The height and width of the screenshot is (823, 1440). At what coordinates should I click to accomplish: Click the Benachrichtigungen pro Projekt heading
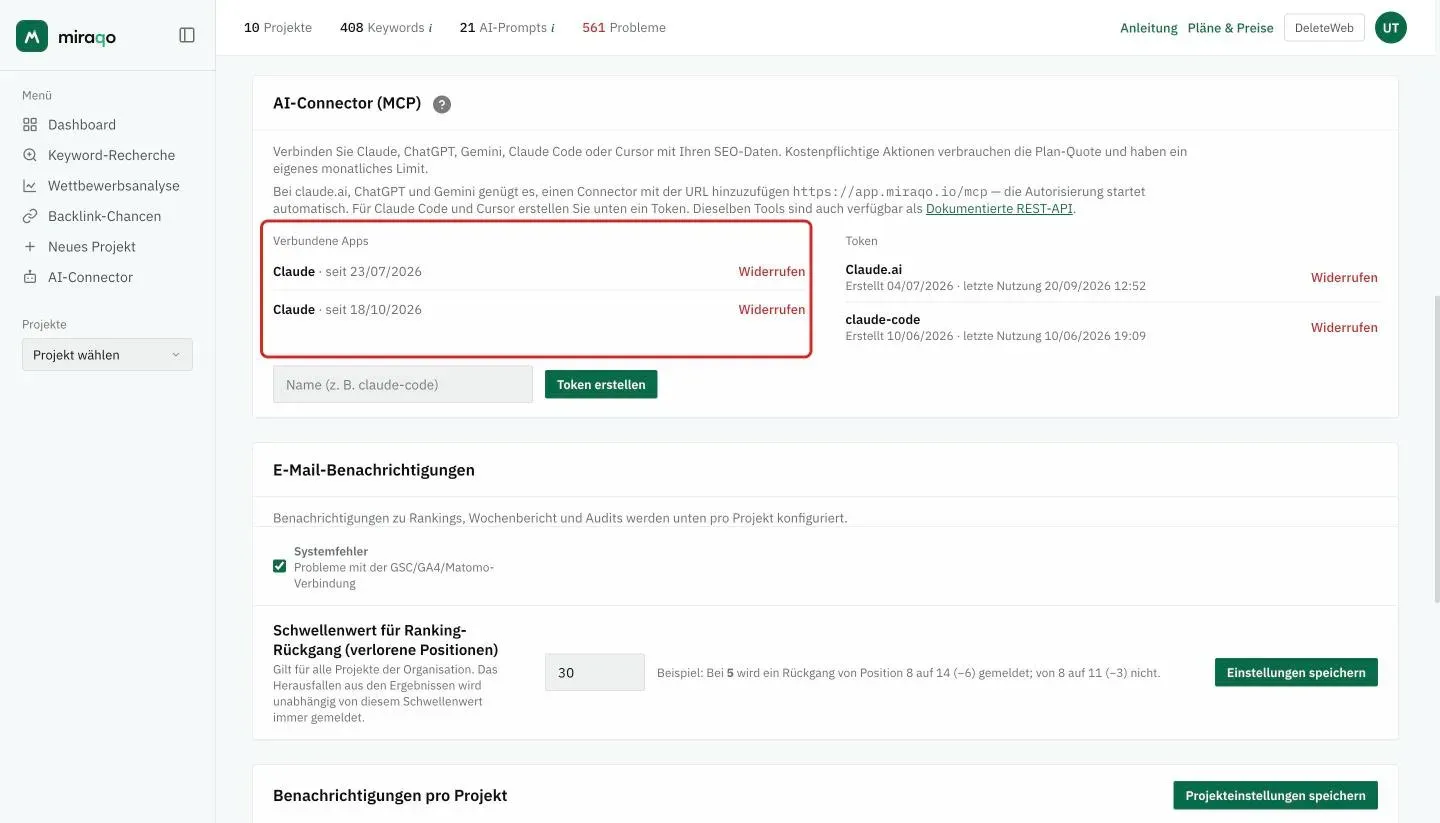(x=390, y=796)
